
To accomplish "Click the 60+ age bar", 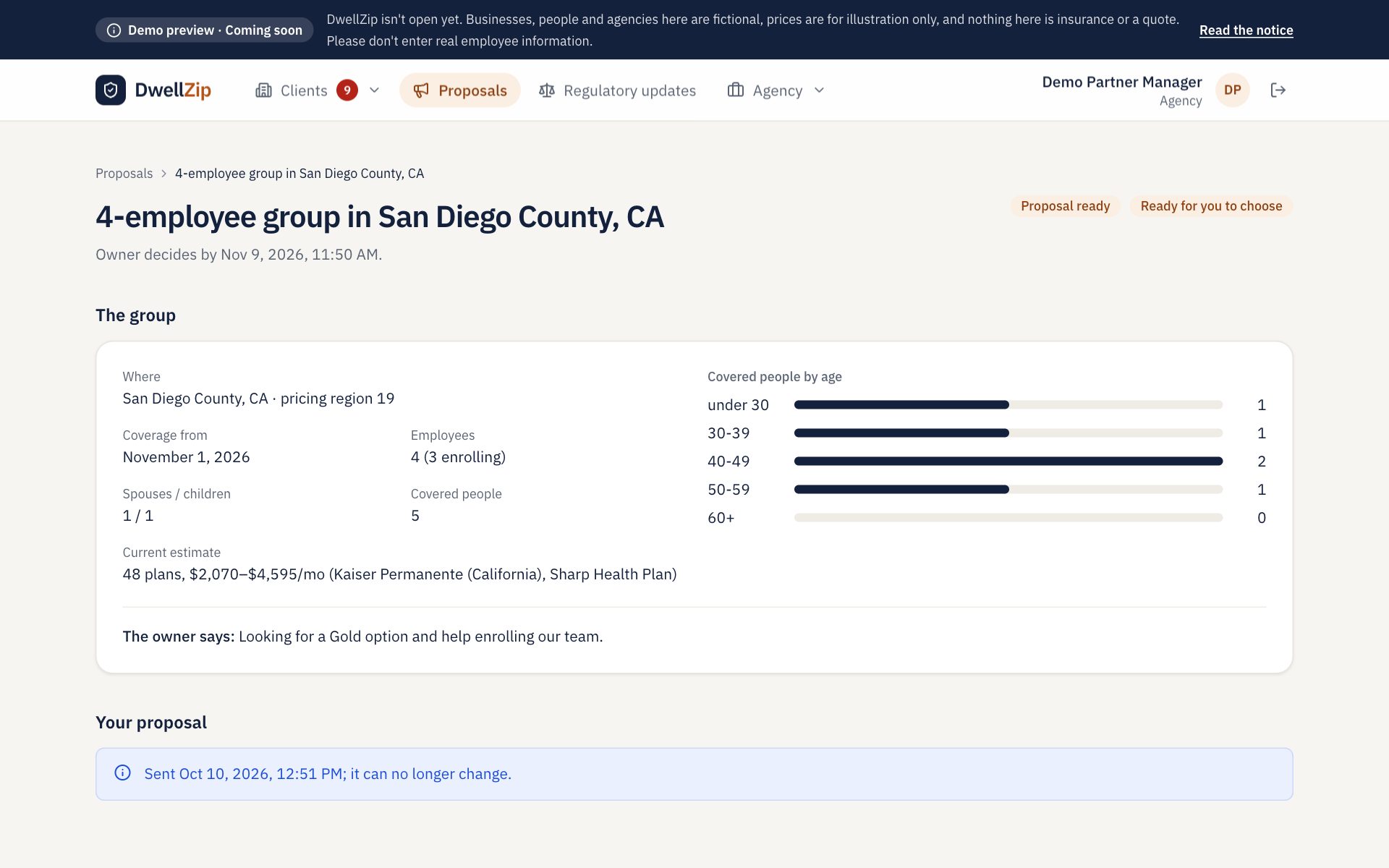I will (1008, 518).
